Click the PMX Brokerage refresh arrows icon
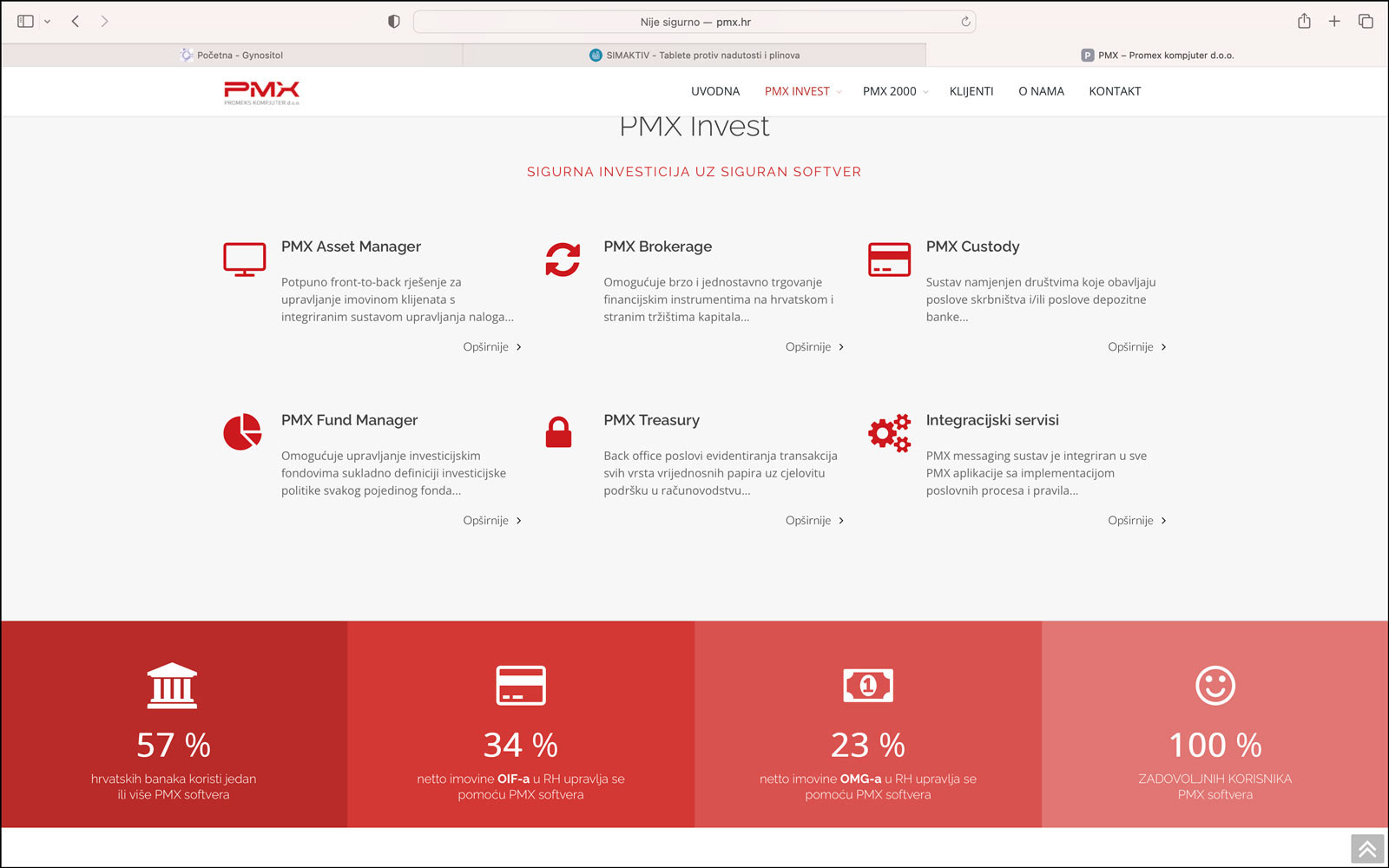This screenshot has width=1389, height=868. tap(563, 260)
